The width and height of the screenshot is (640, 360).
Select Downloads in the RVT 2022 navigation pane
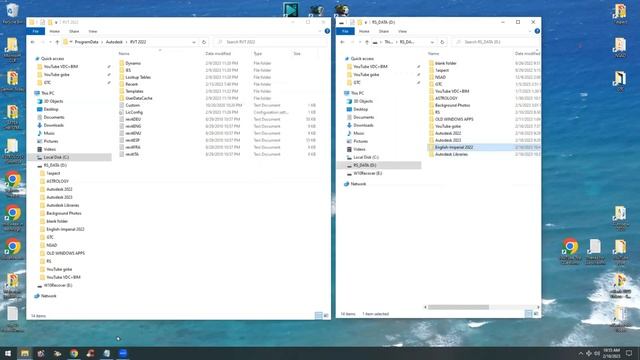tap(53, 125)
